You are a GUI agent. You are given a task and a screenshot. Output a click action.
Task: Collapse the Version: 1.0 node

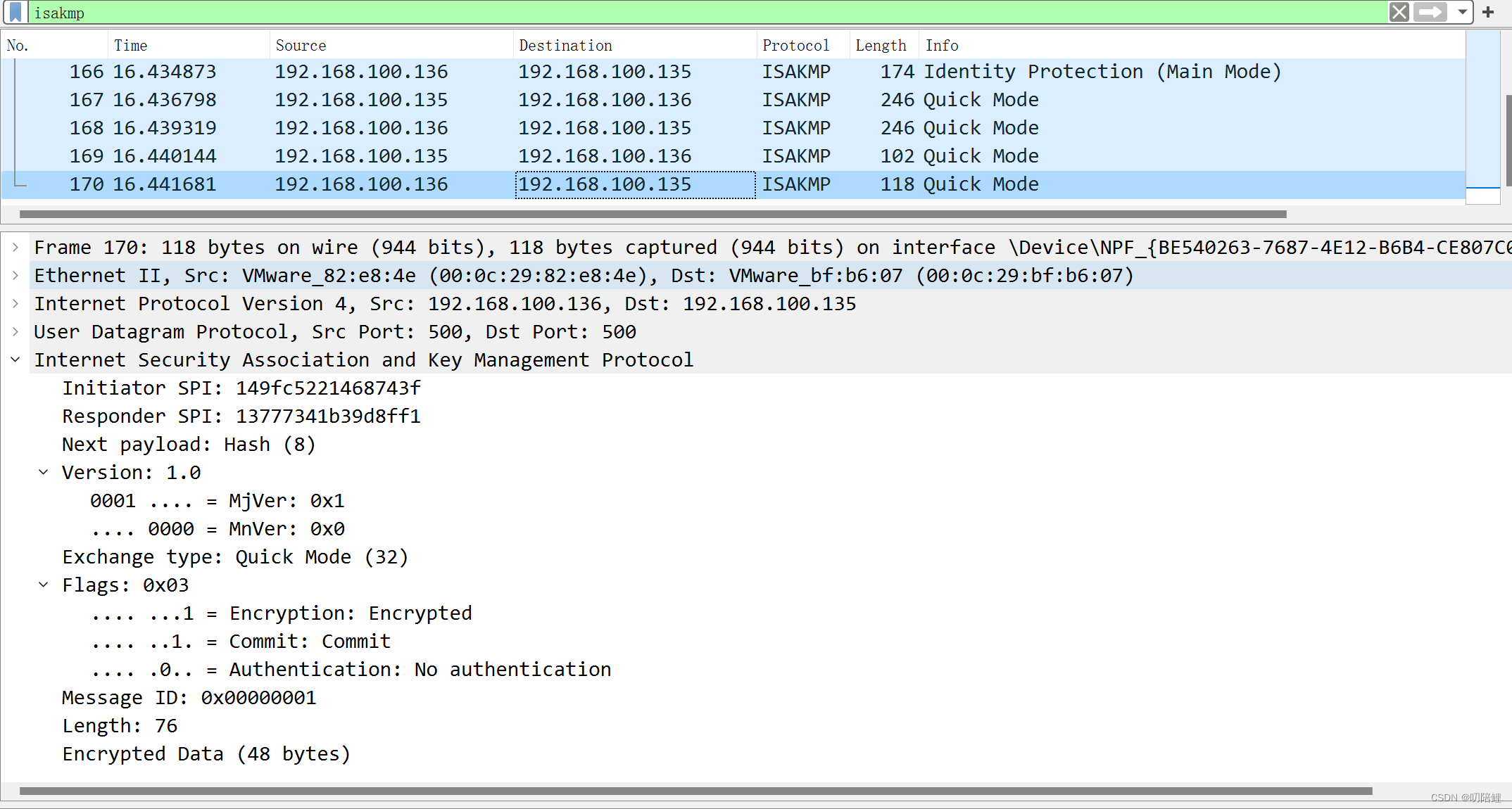pos(44,473)
